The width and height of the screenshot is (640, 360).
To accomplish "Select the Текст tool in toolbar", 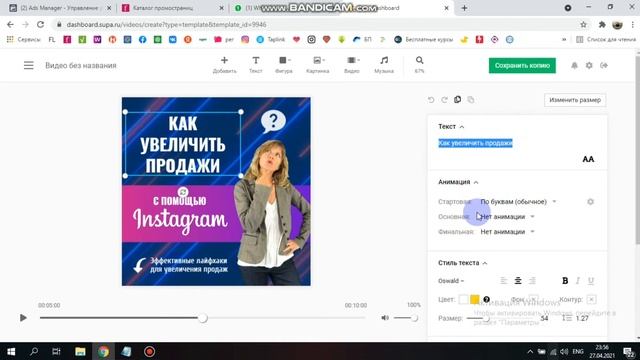I will pyautogui.click(x=256, y=64).
